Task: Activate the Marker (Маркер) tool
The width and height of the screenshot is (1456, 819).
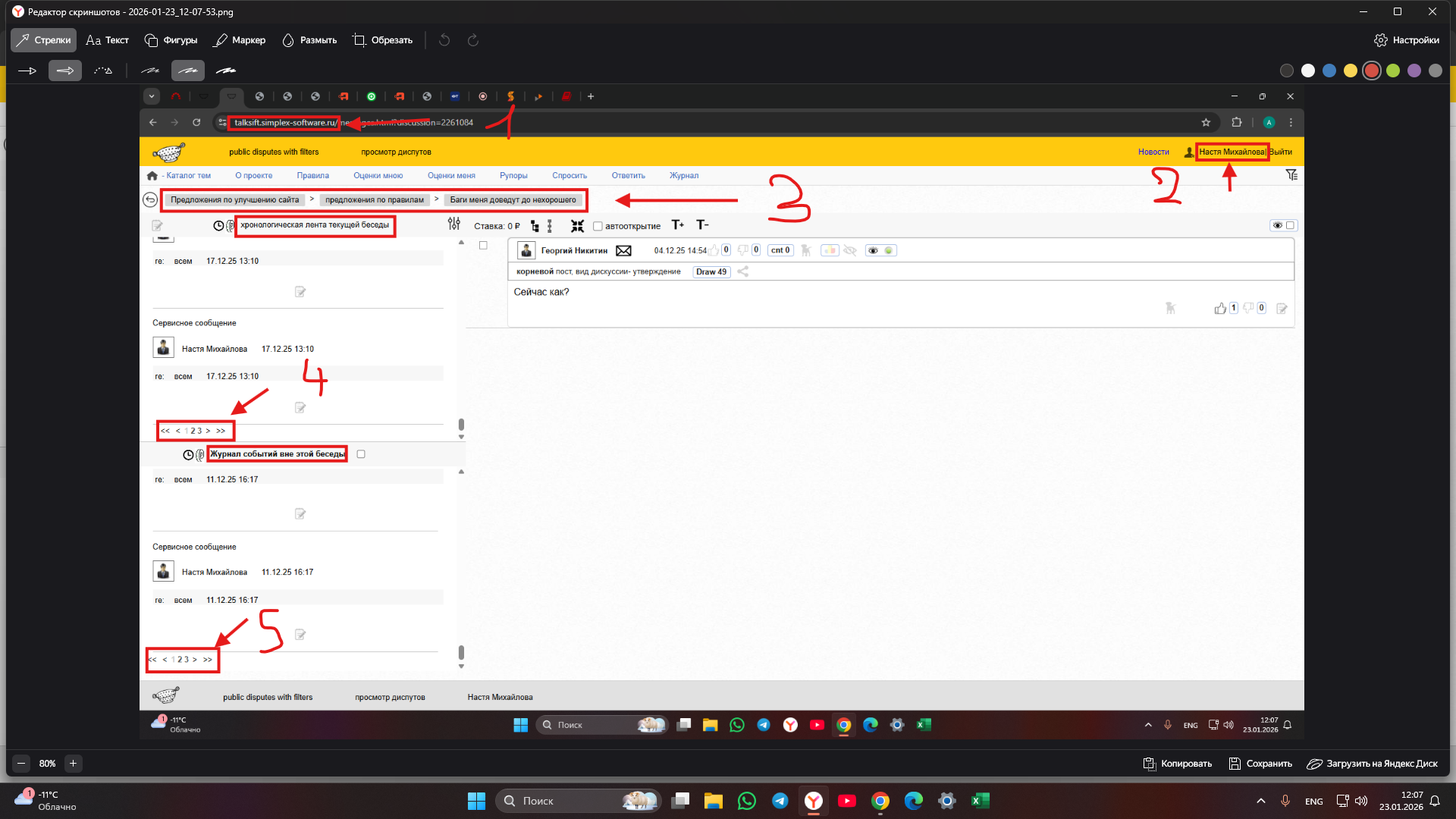Action: click(x=240, y=40)
